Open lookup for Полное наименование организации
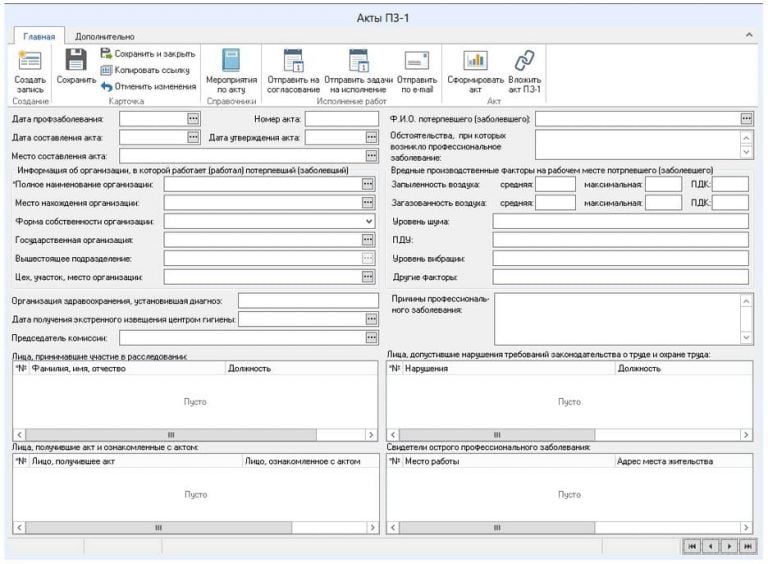768x564 pixels. (368, 184)
